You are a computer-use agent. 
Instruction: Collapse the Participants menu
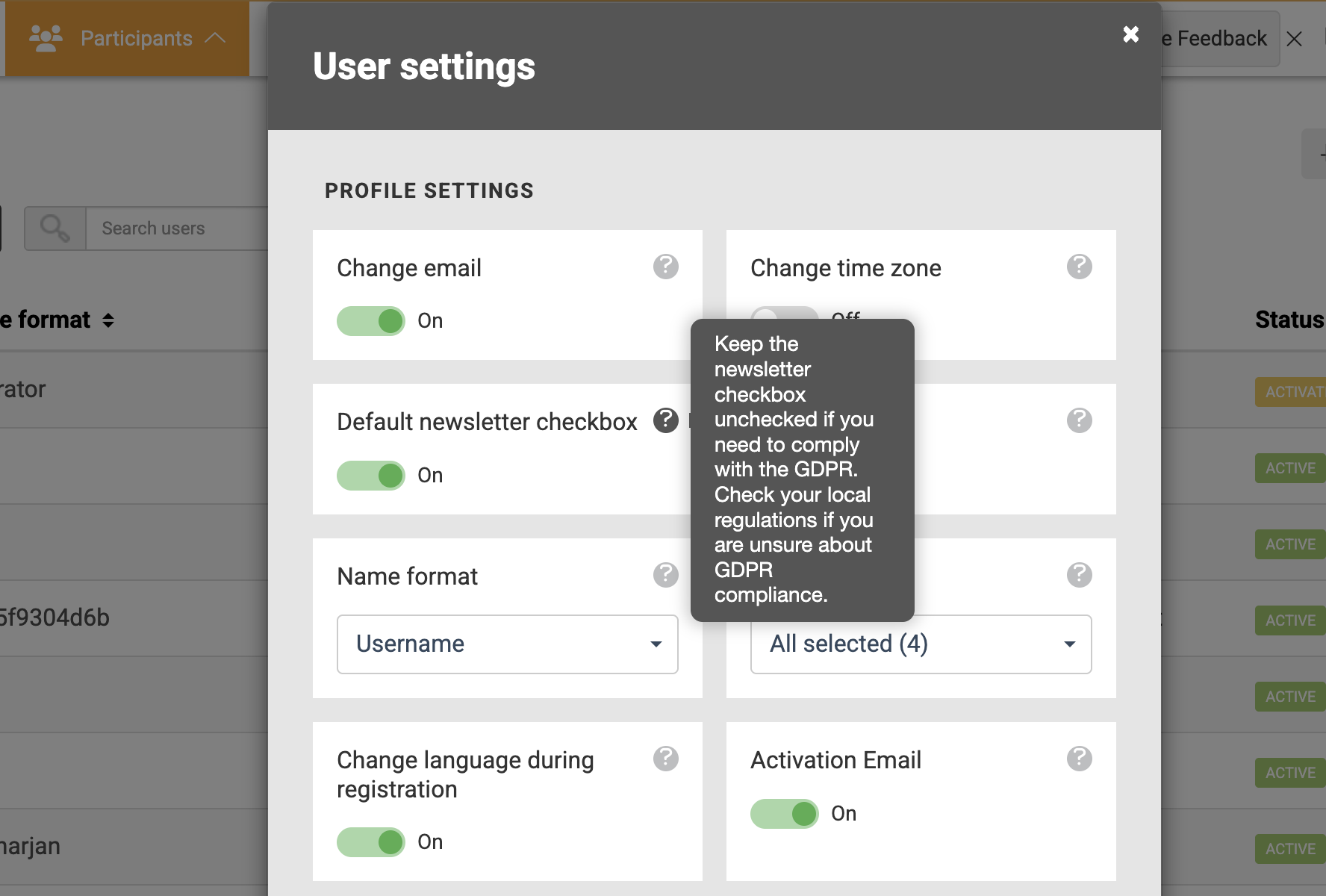(215, 38)
